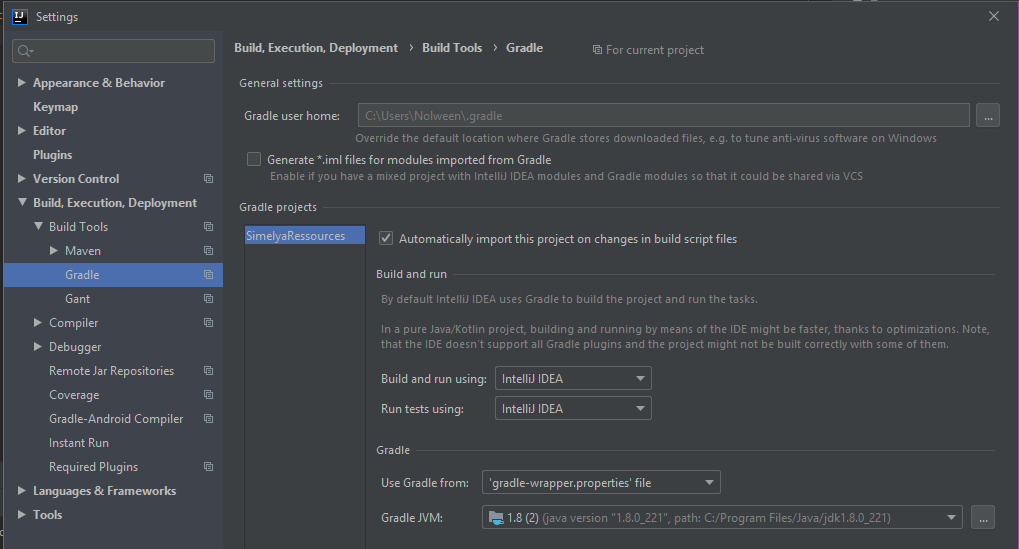Click the project-level icon next to Gradle-Android Compiler
Screen dimensions: 1019x549
point(208,419)
